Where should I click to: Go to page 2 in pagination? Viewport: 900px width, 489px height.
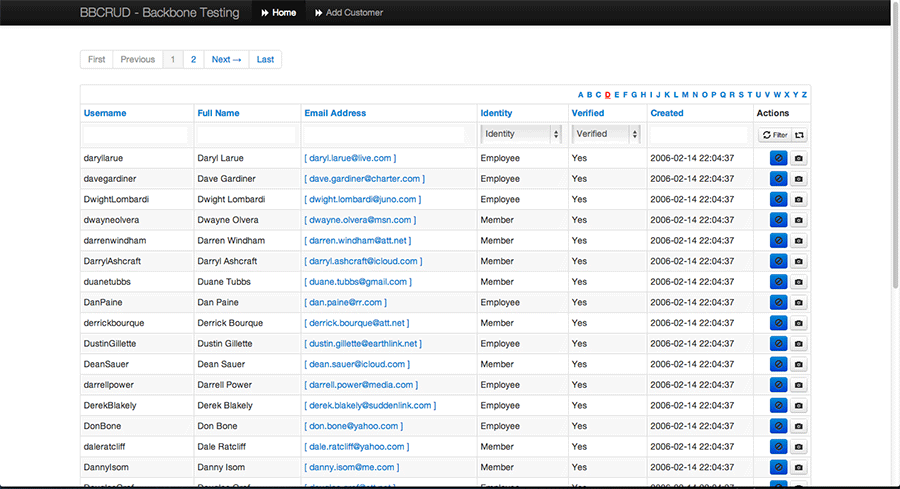coord(193,59)
